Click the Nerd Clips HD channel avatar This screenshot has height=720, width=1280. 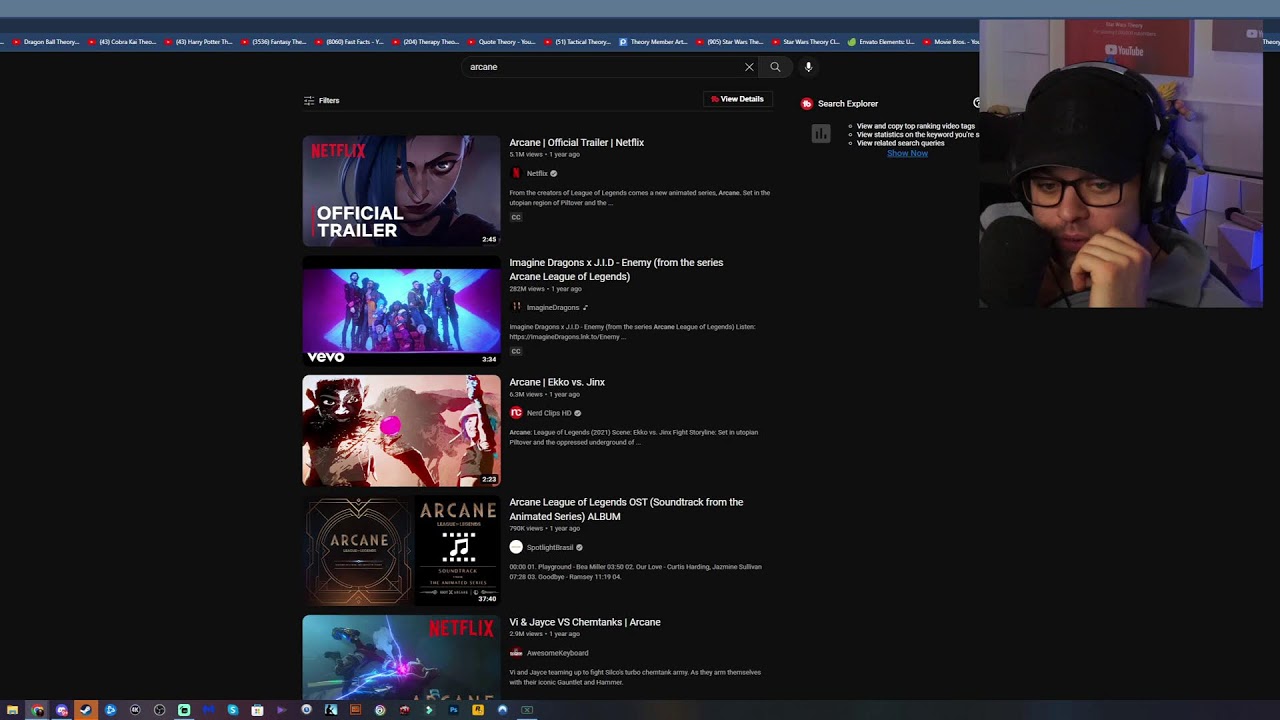click(x=516, y=413)
